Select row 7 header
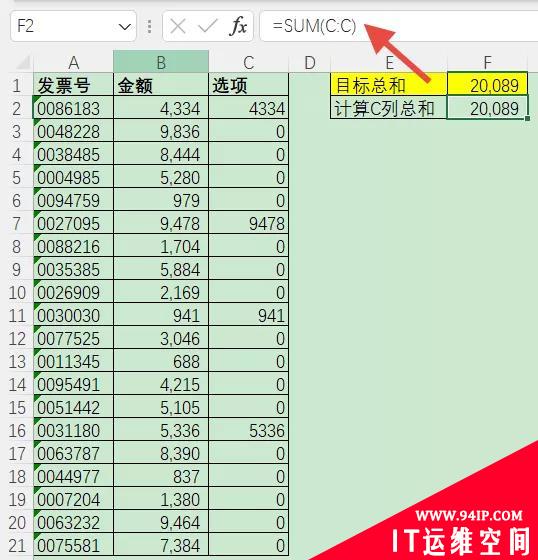The width and height of the screenshot is (538, 560). click(x=16, y=223)
